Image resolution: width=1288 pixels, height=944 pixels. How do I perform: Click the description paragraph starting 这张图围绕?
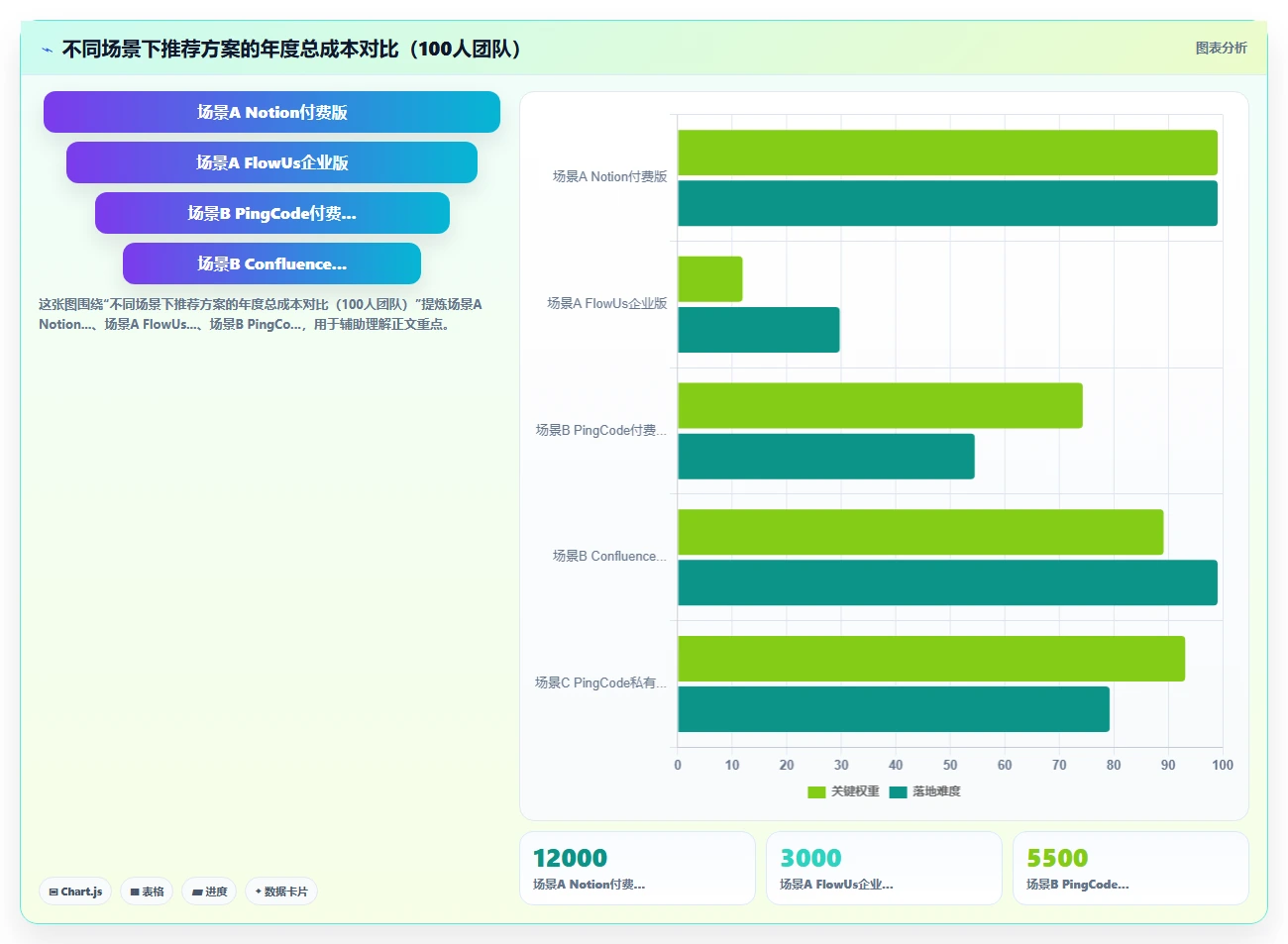[x=261, y=314]
